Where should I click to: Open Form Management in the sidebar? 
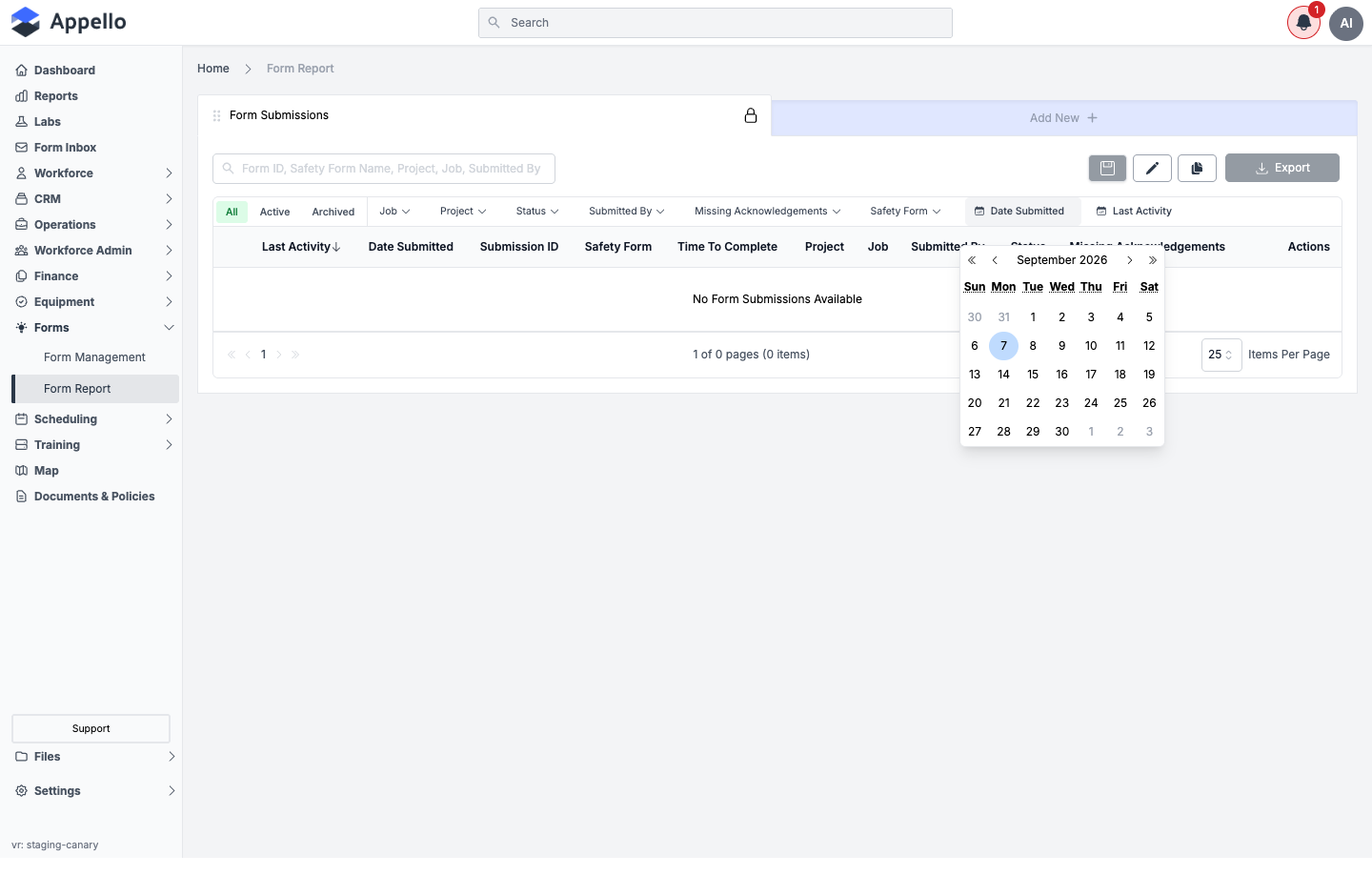coord(95,357)
